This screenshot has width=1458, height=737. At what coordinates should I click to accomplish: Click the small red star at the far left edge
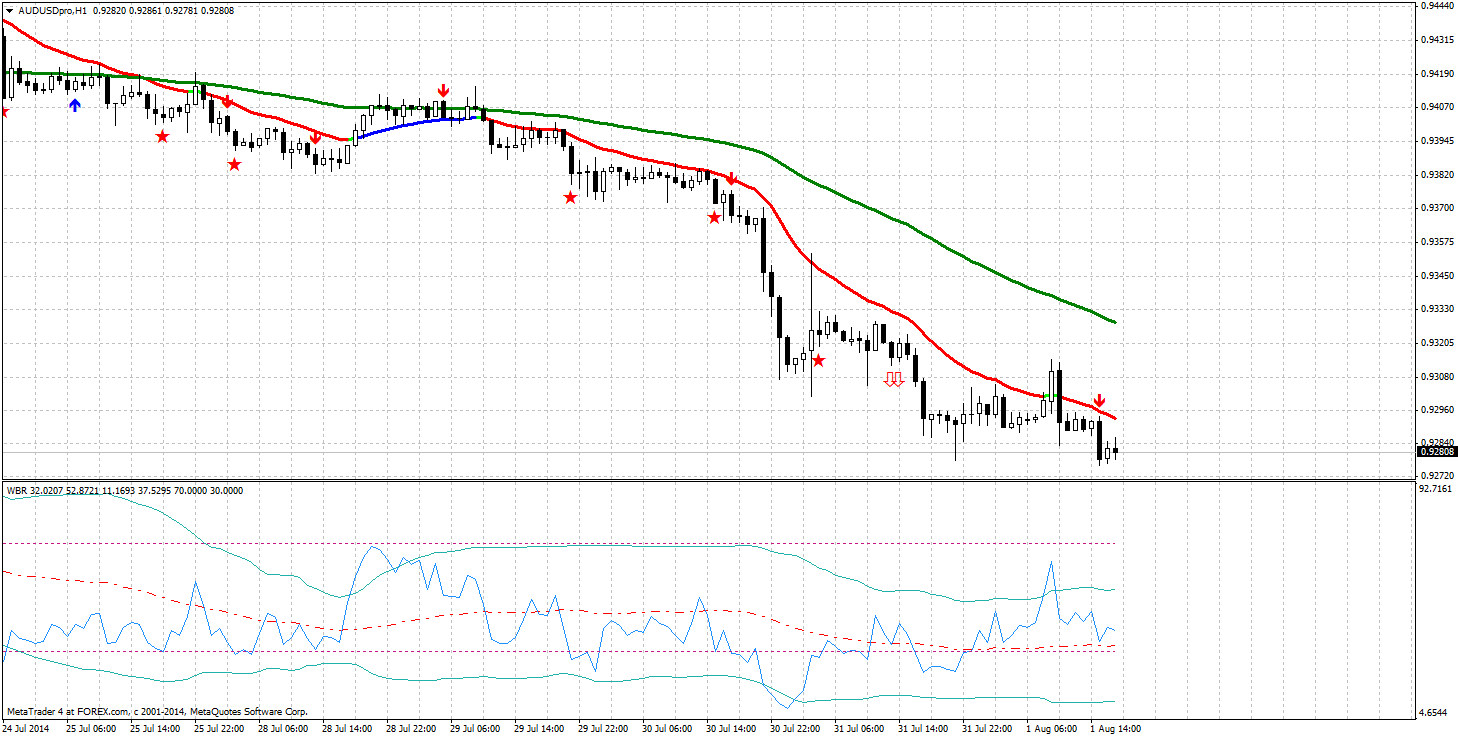tap(4, 113)
